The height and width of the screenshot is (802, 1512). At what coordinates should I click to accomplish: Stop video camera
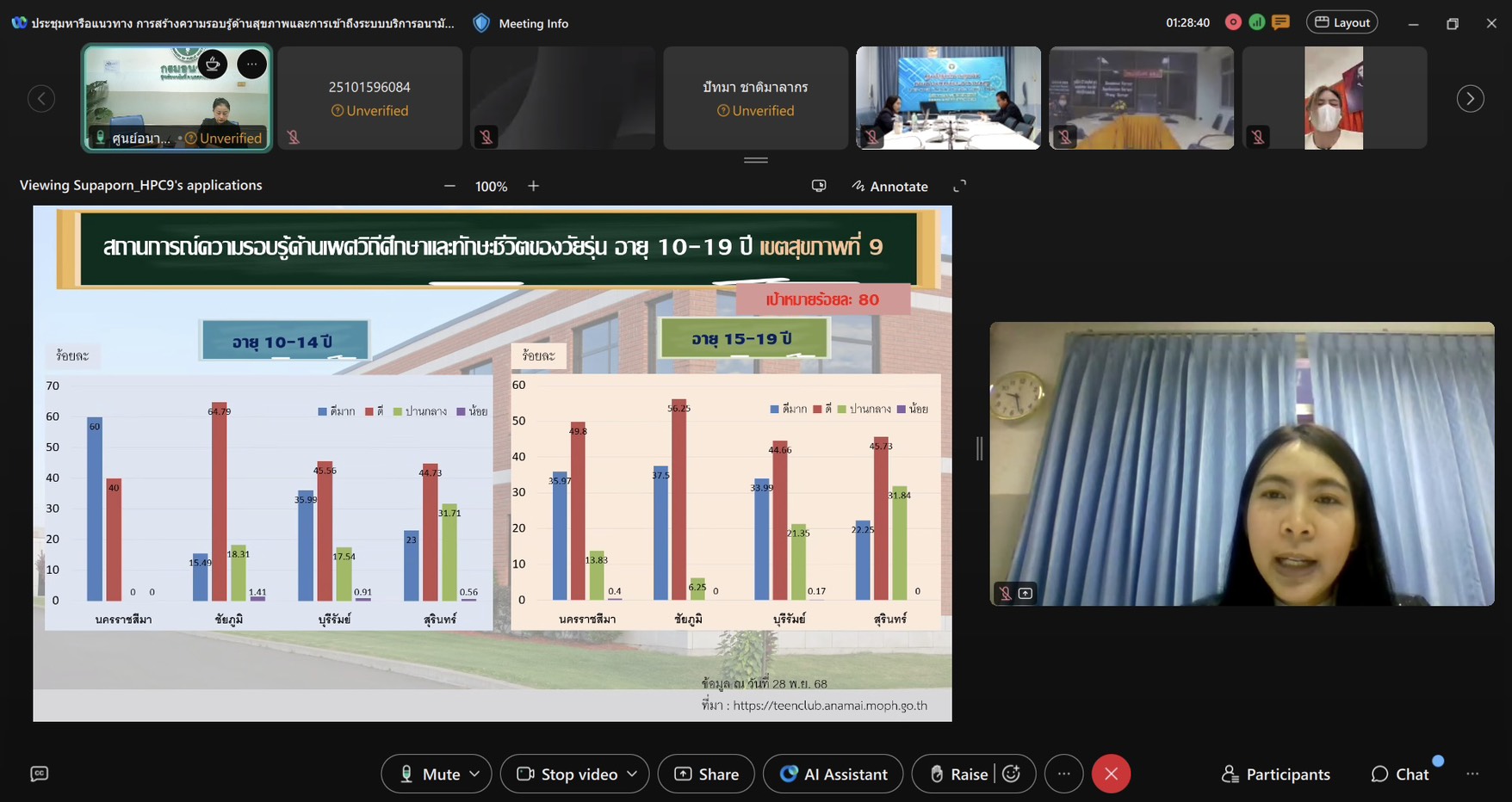click(x=567, y=774)
